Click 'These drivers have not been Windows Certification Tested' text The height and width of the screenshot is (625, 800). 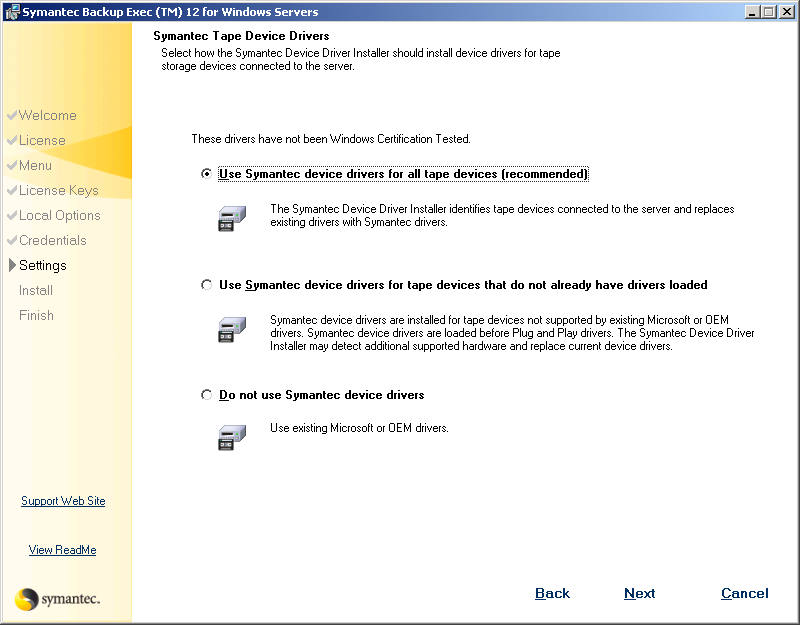click(331, 139)
